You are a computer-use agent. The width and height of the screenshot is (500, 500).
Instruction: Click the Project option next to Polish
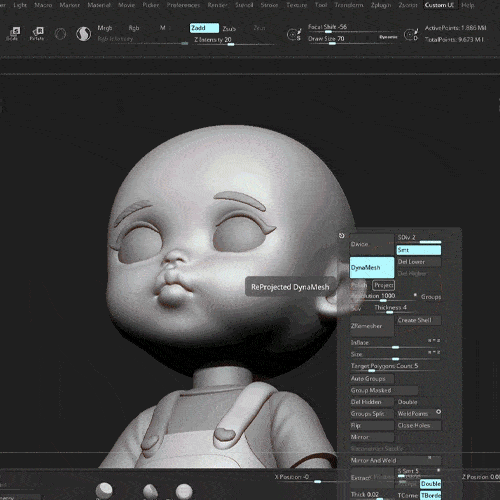[x=383, y=285]
